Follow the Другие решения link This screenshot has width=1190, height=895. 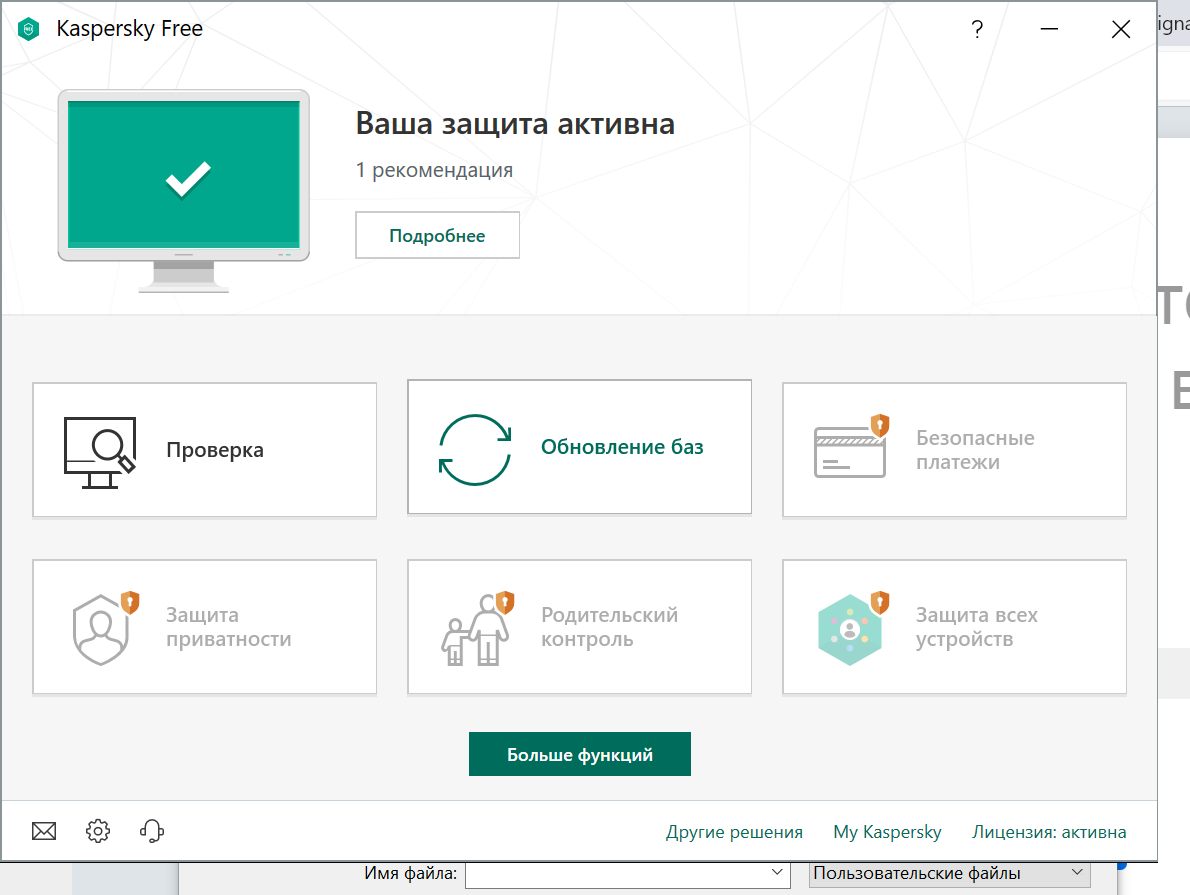click(734, 832)
